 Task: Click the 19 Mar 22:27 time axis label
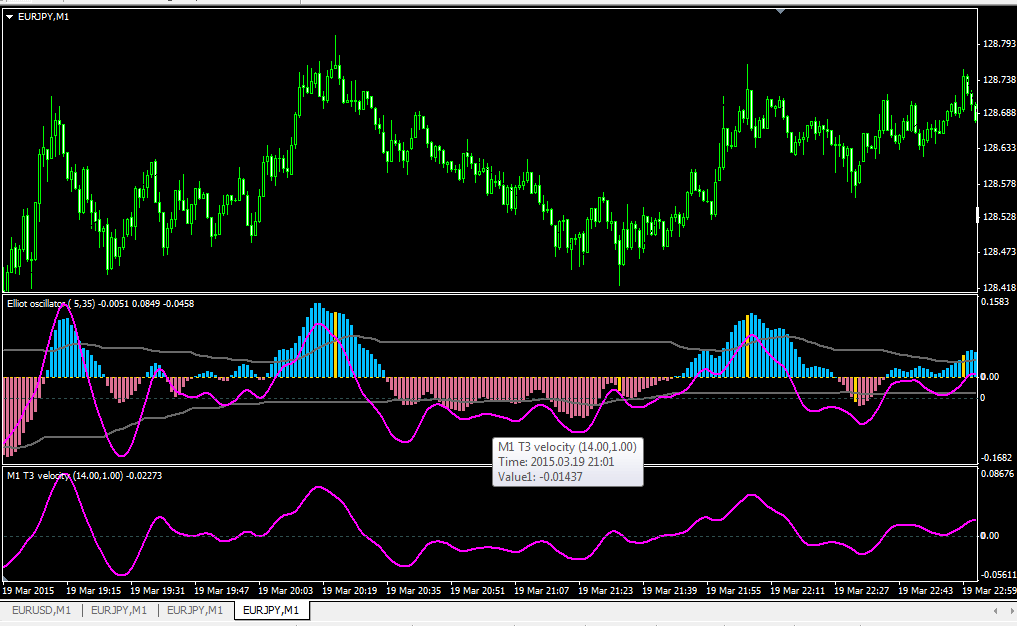pyautogui.click(x=861, y=591)
